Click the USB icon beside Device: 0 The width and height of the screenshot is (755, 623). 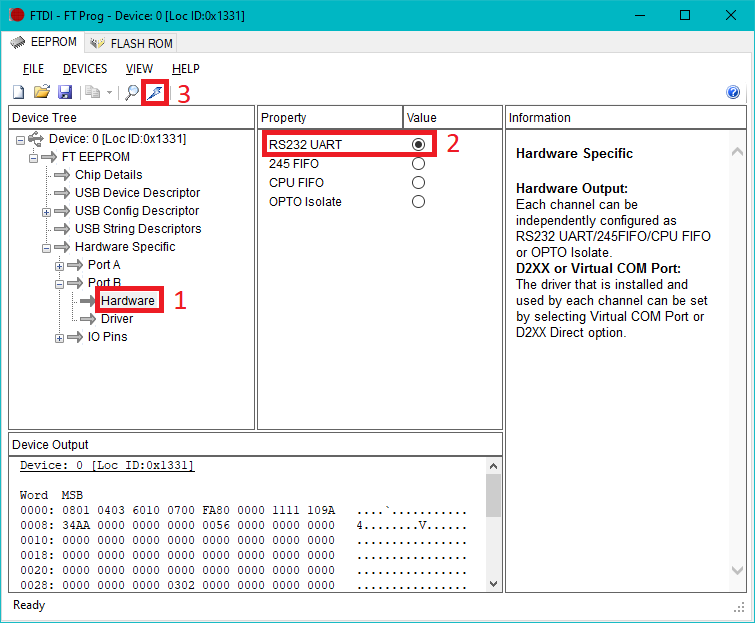pos(36,139)
